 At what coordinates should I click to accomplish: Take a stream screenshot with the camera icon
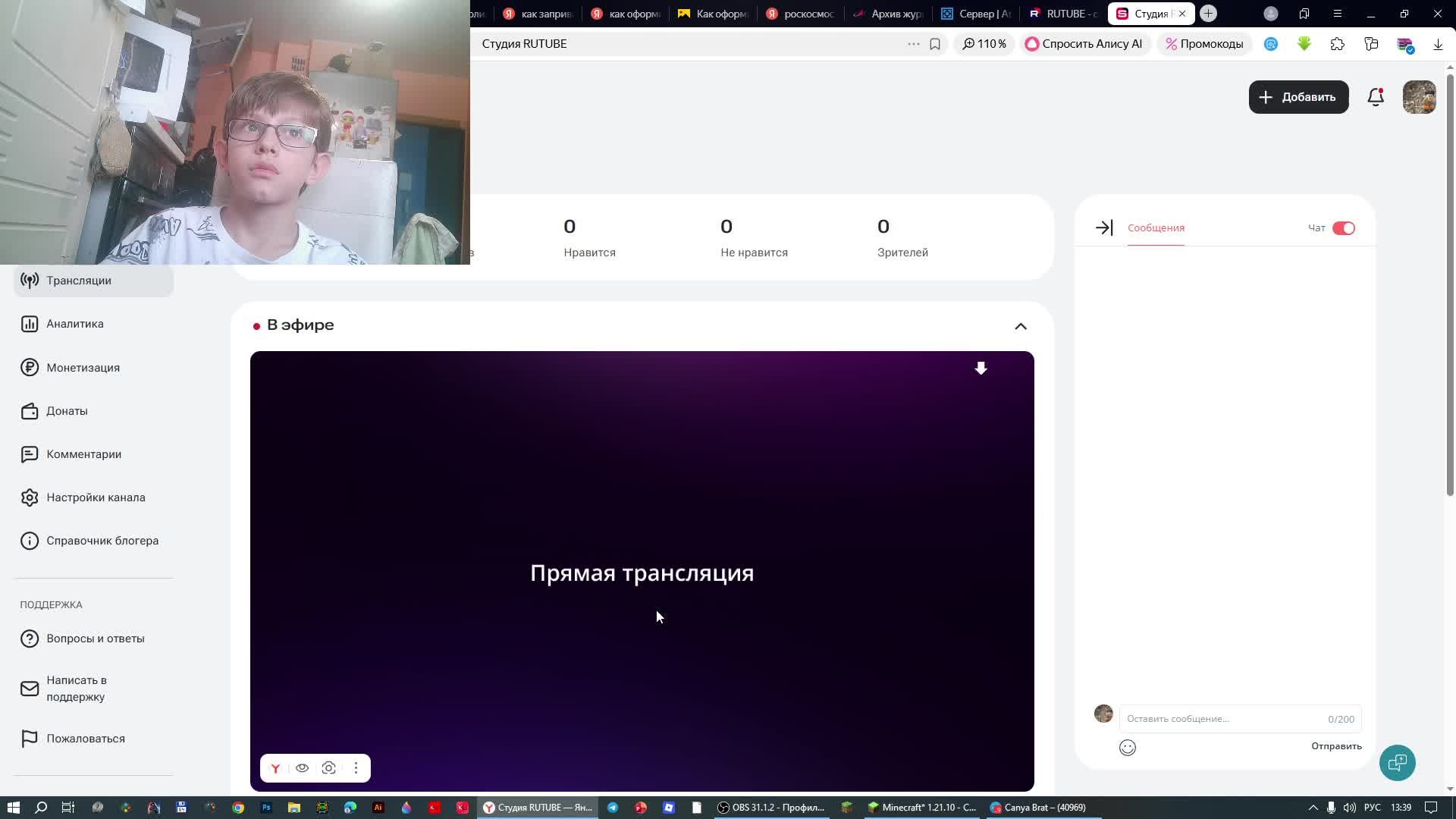[x=328, y=767]
